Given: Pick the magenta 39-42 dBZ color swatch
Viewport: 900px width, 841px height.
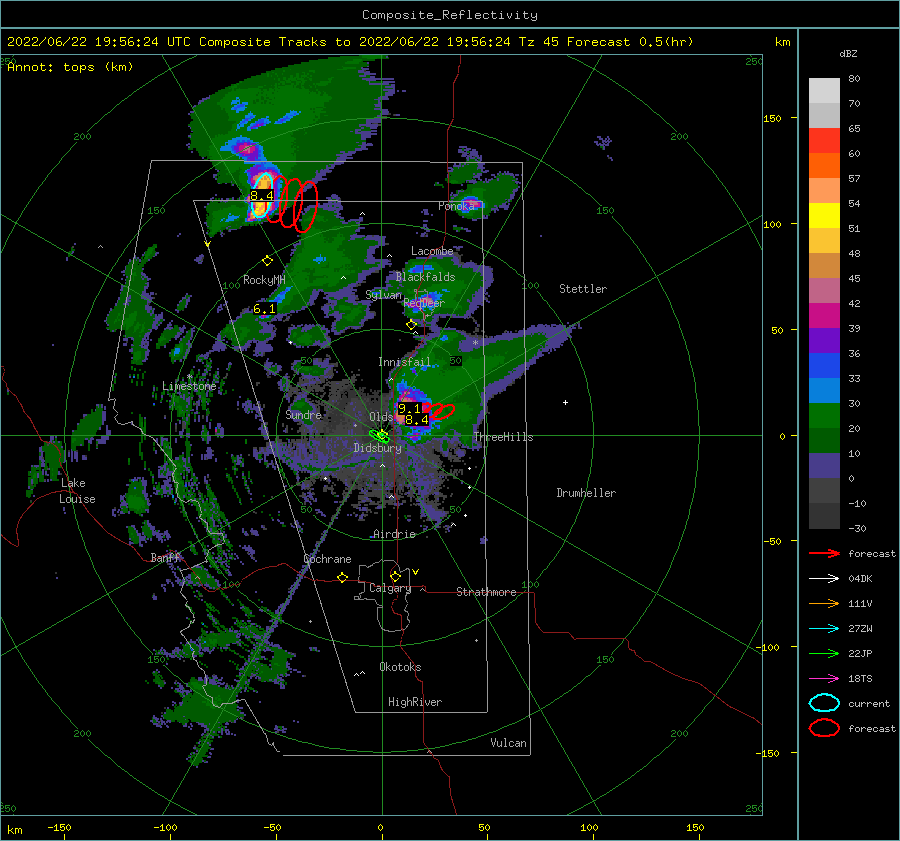Looking at the screenshot, I should tap(824, 316).
